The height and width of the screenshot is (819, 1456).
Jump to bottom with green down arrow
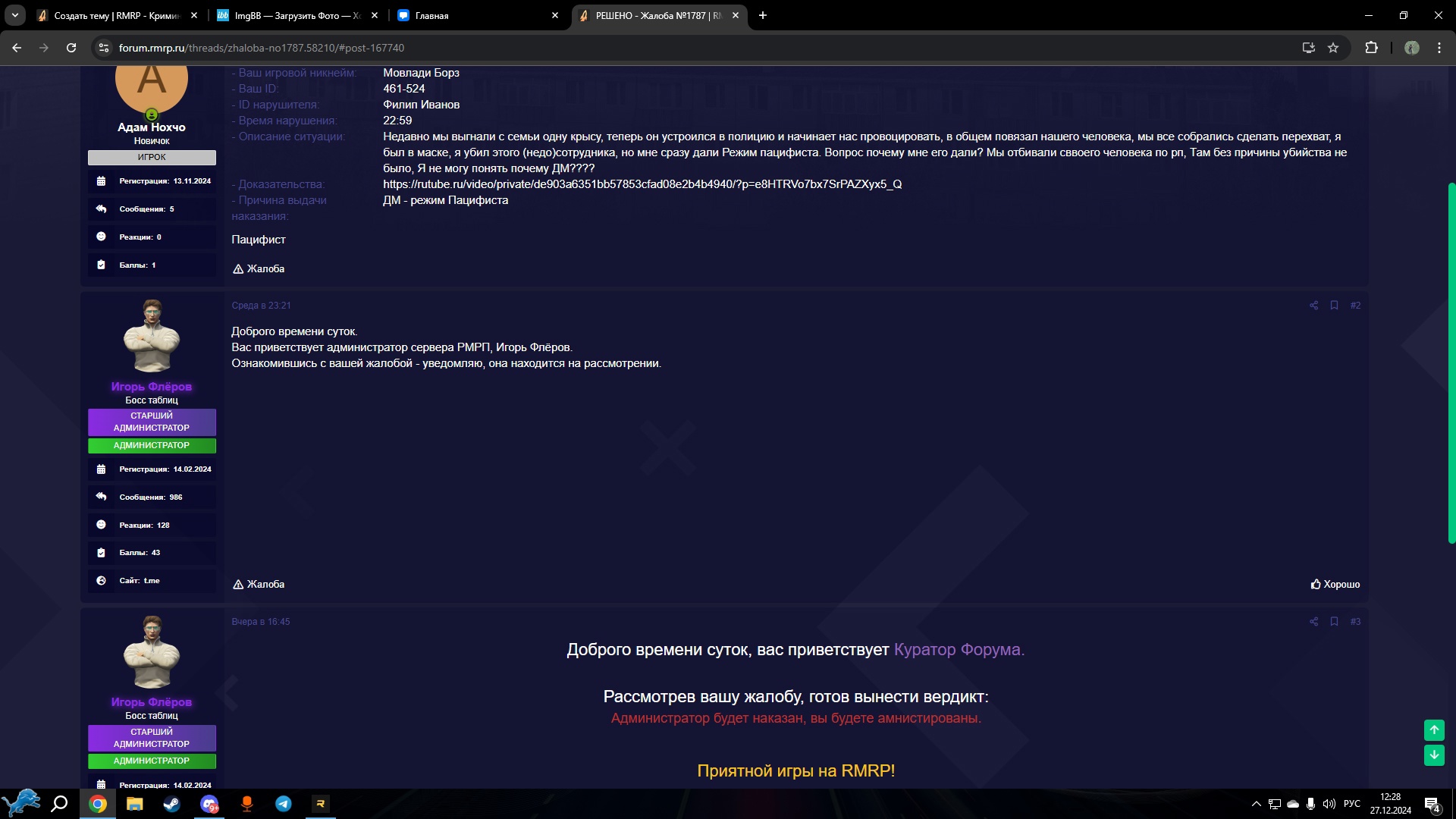coord(1433,755)
